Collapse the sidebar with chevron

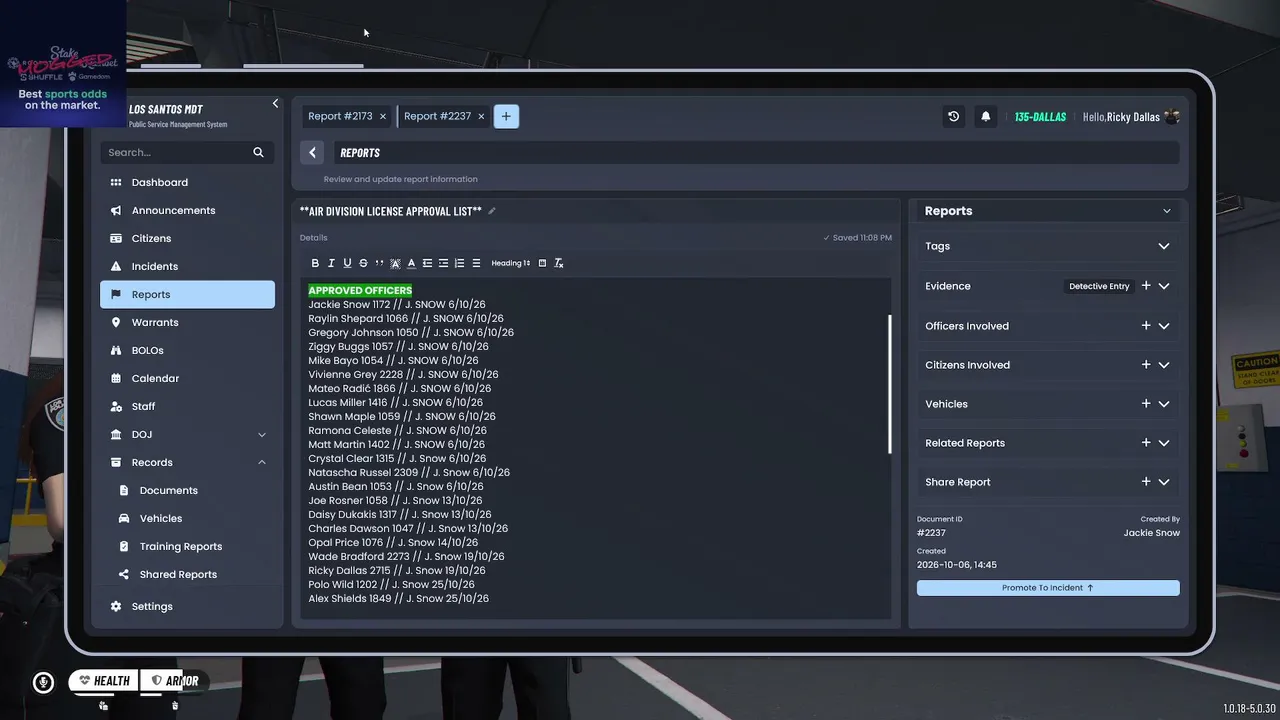(275, 103)
